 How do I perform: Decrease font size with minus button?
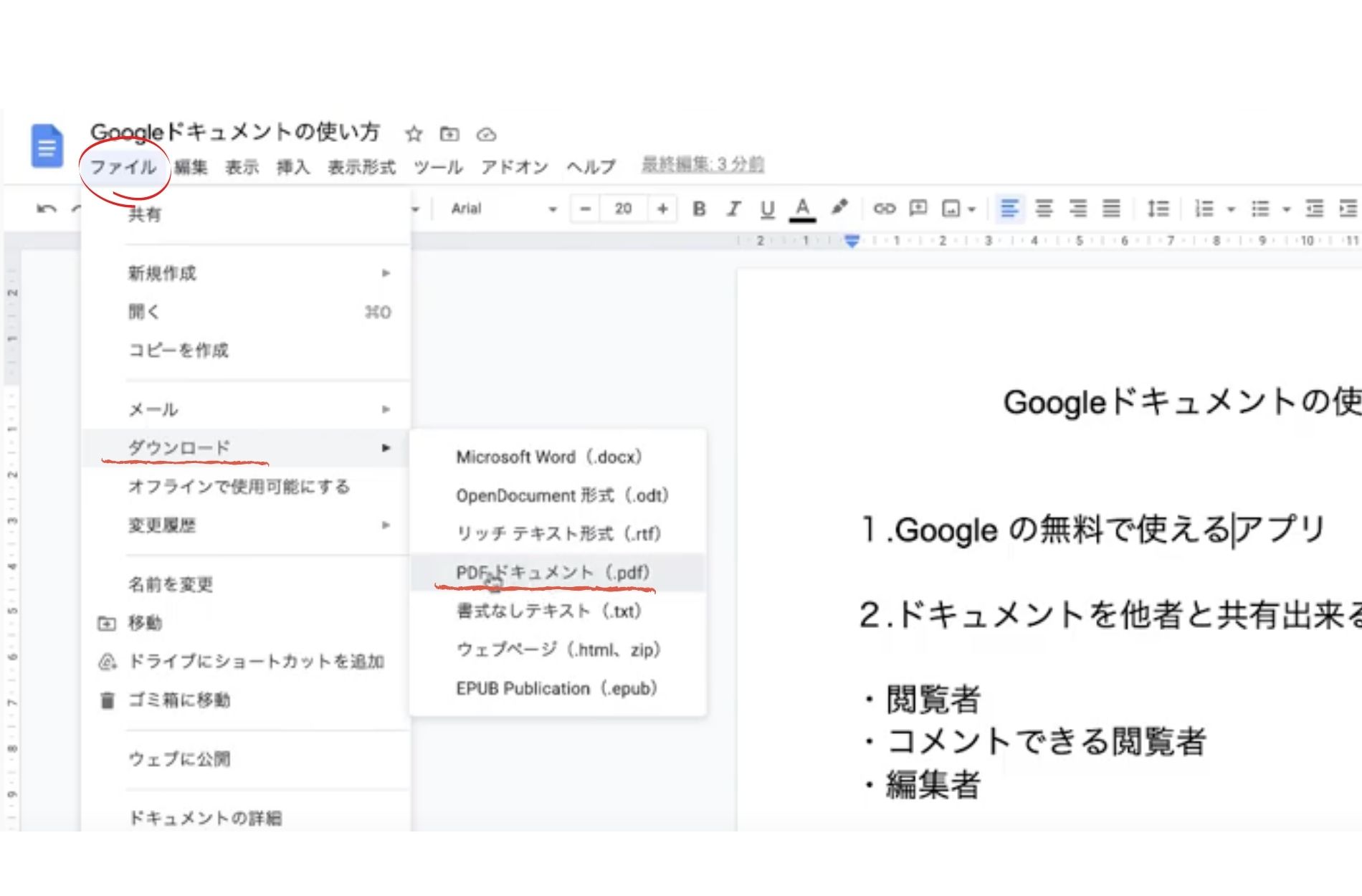tap(585, 209)
